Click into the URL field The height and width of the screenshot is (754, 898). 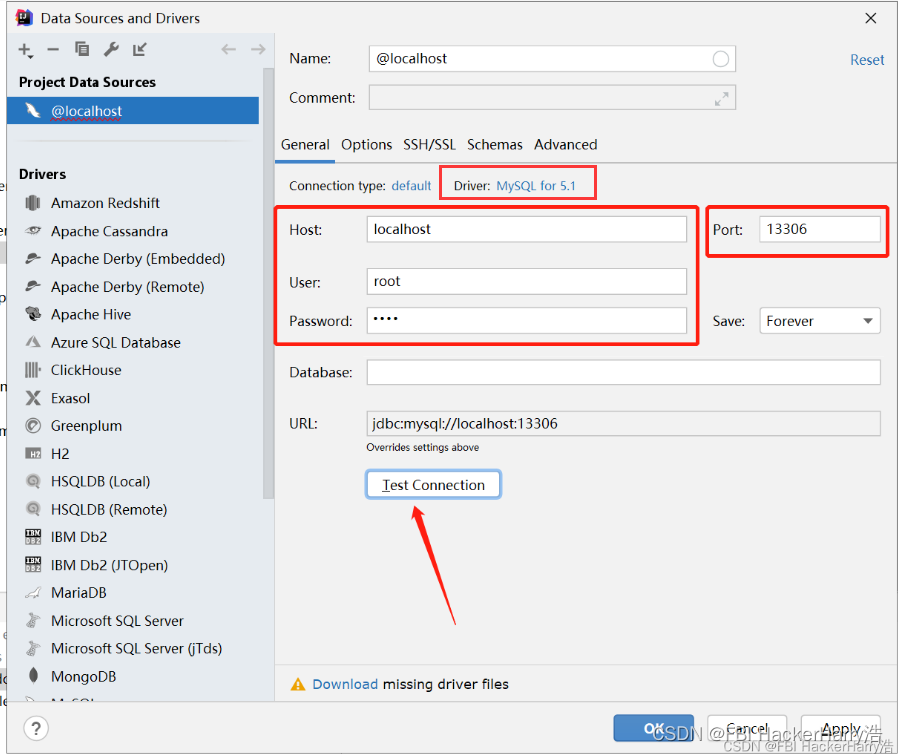click(x=624, y=424)
